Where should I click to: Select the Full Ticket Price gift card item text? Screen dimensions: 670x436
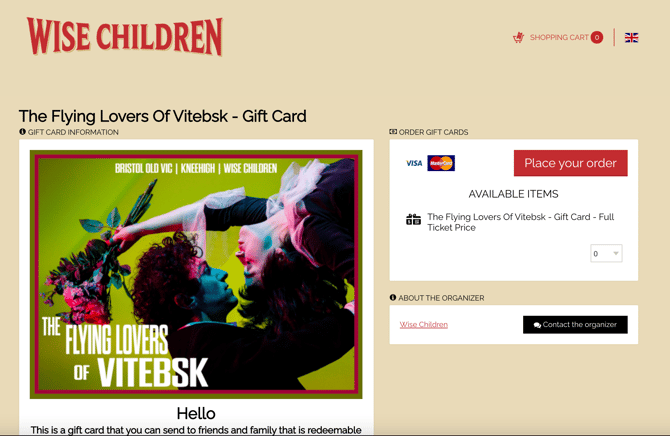[x=520, y=222]
